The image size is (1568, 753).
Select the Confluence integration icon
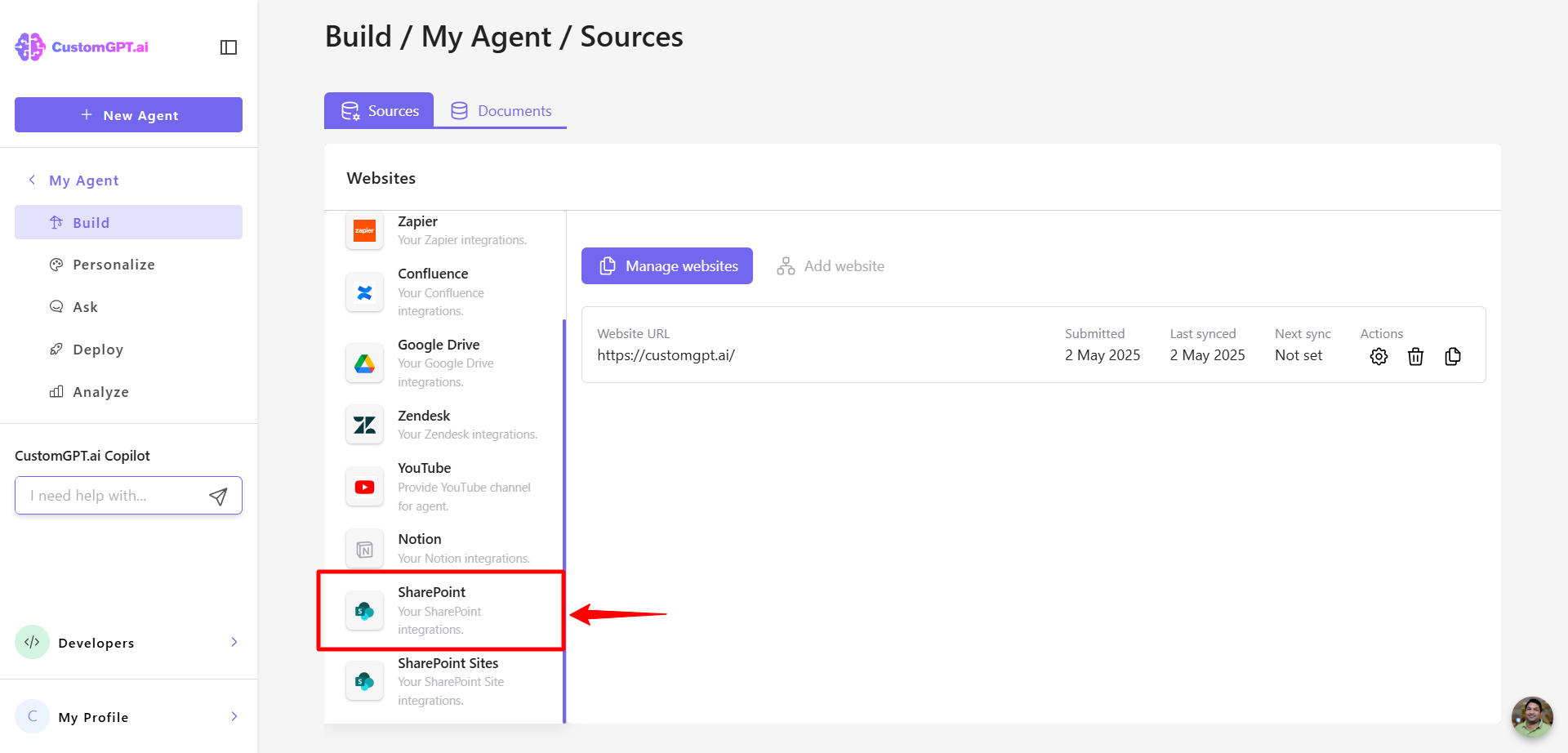364,292
